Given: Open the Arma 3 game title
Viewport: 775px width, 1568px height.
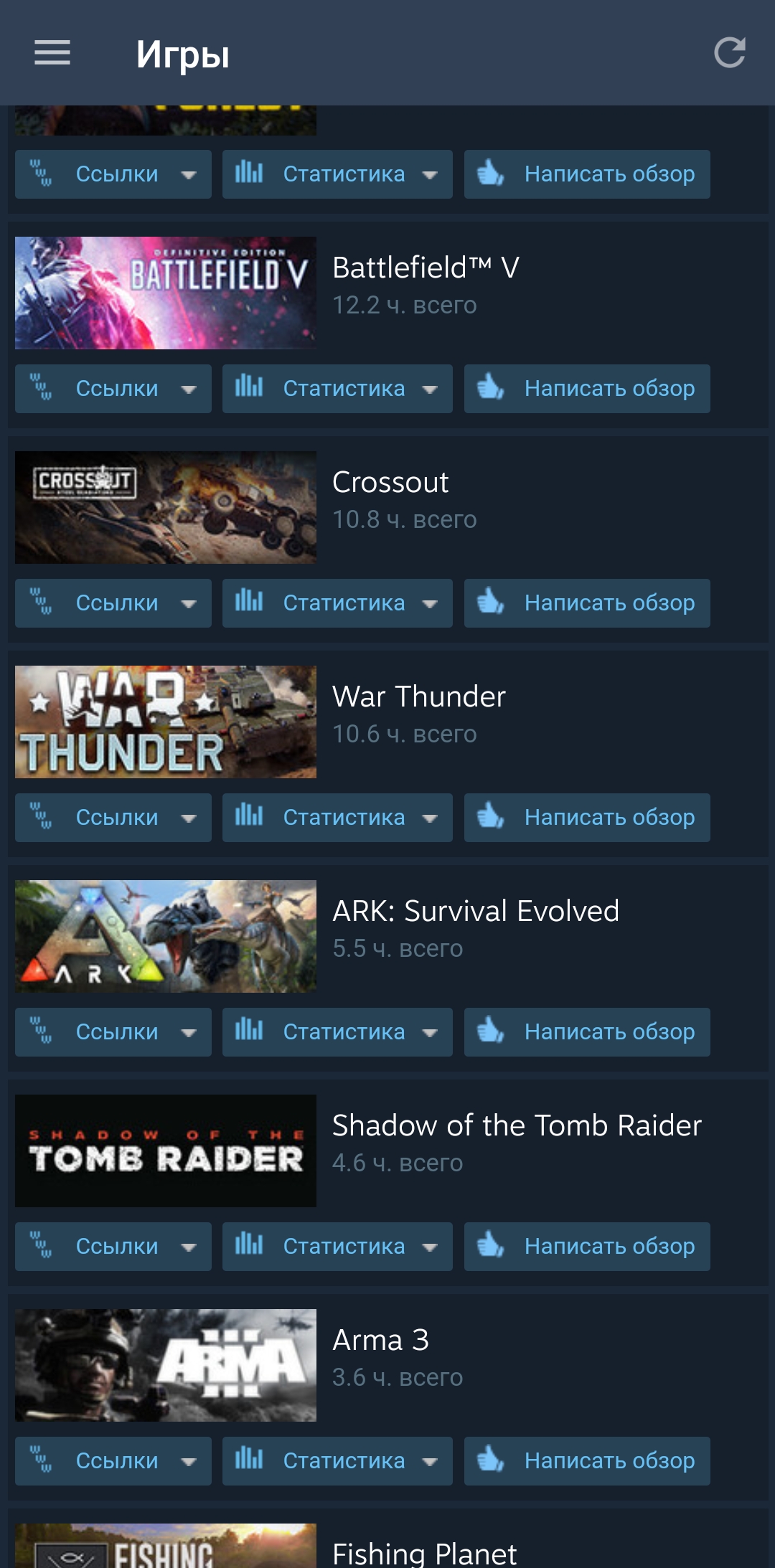Looking at the screenshot, I should pyautogui.click(x=381, y=1340).
